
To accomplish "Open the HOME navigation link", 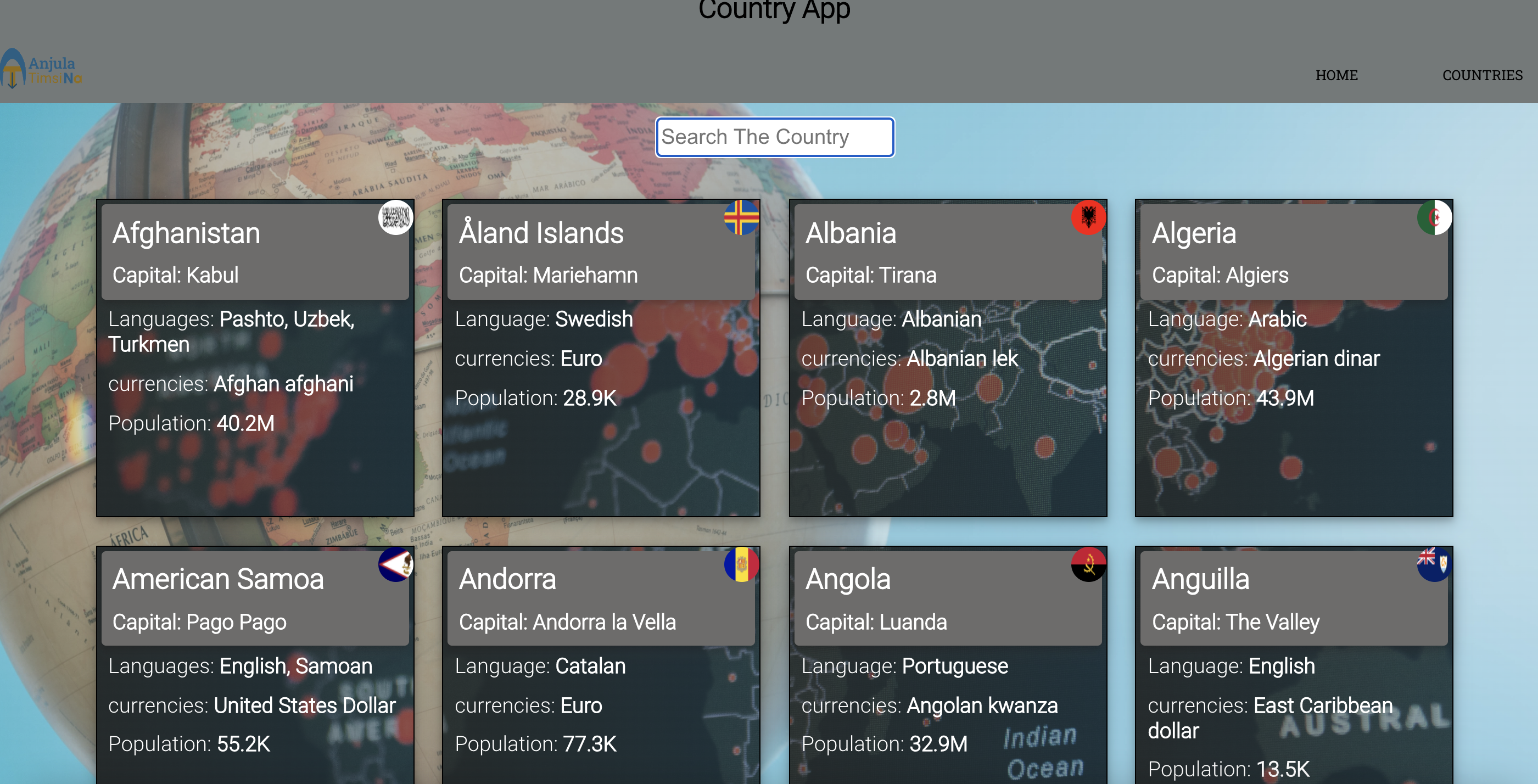I will tap(1336, 75).
